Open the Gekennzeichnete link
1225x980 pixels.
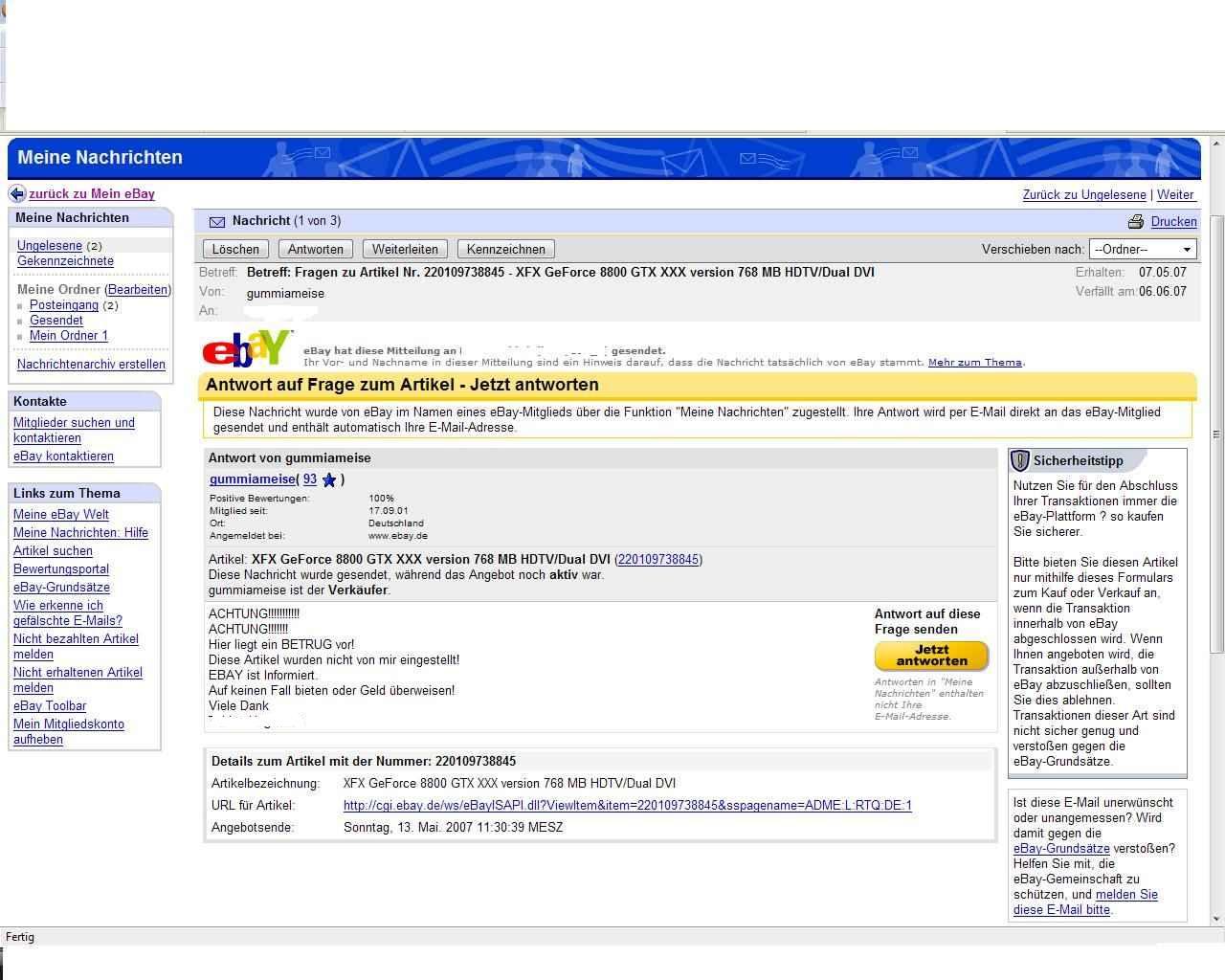pos(65,261)
